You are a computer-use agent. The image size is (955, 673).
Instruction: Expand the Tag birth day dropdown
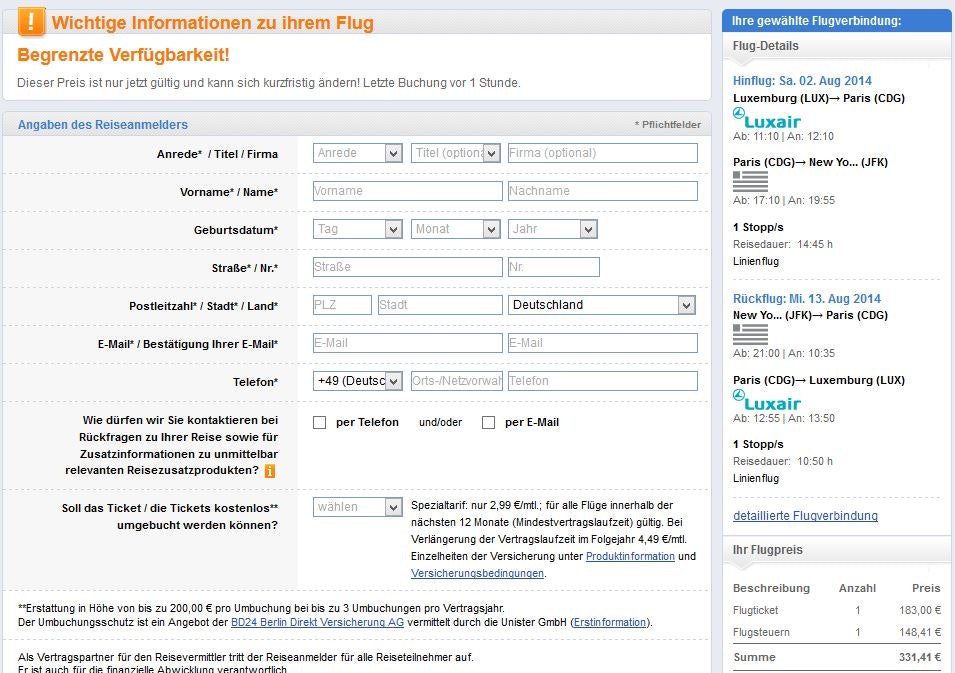[x=357, y=229]
